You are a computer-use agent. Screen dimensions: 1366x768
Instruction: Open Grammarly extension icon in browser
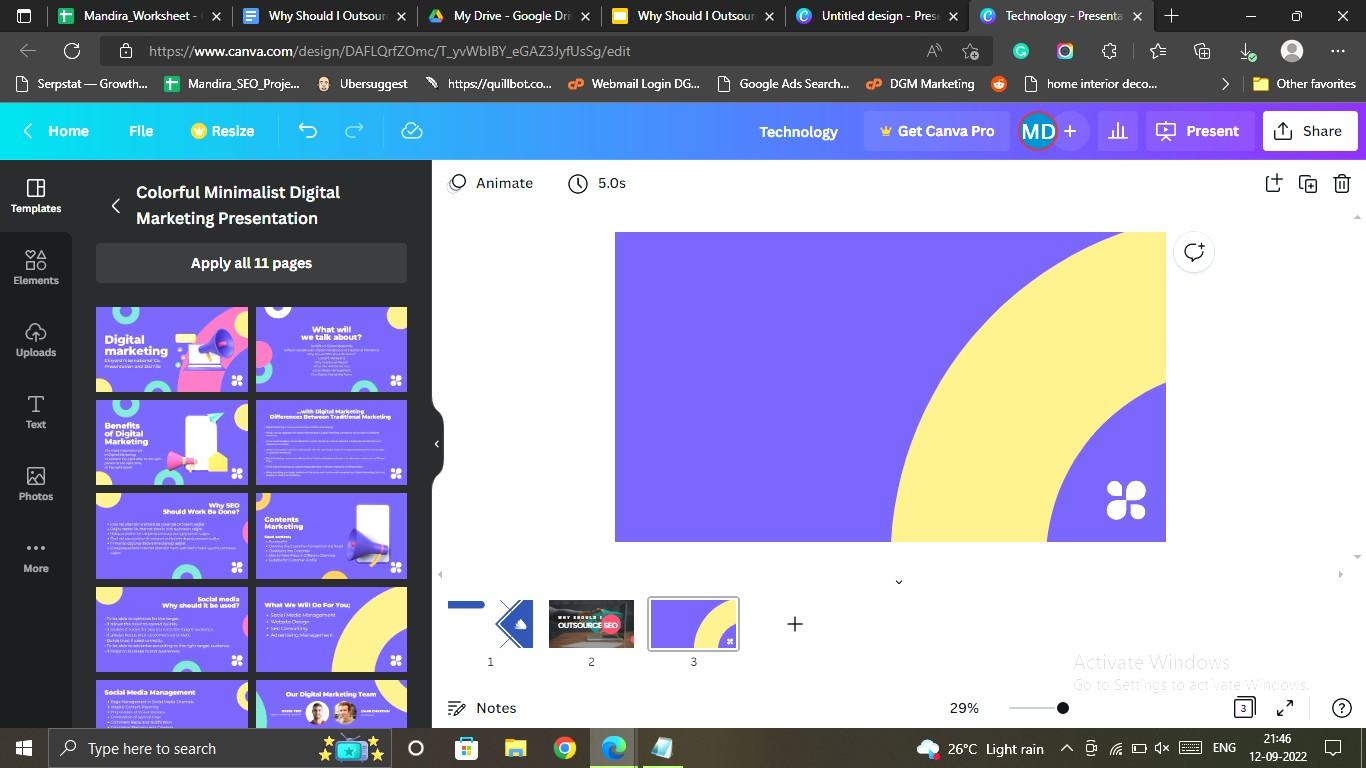1021,51
